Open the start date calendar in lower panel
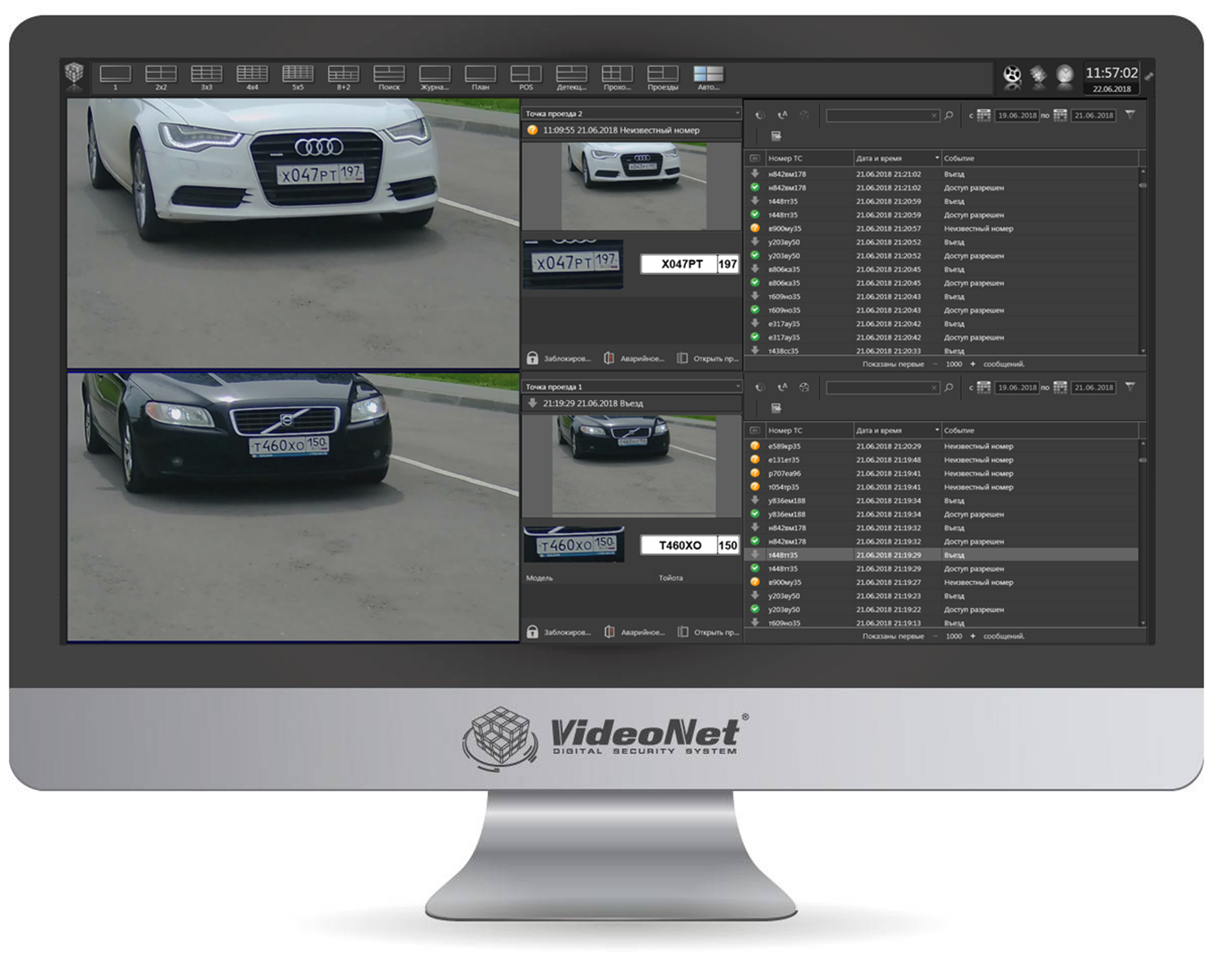This screenshot has width=1212, height=980. 983,388
